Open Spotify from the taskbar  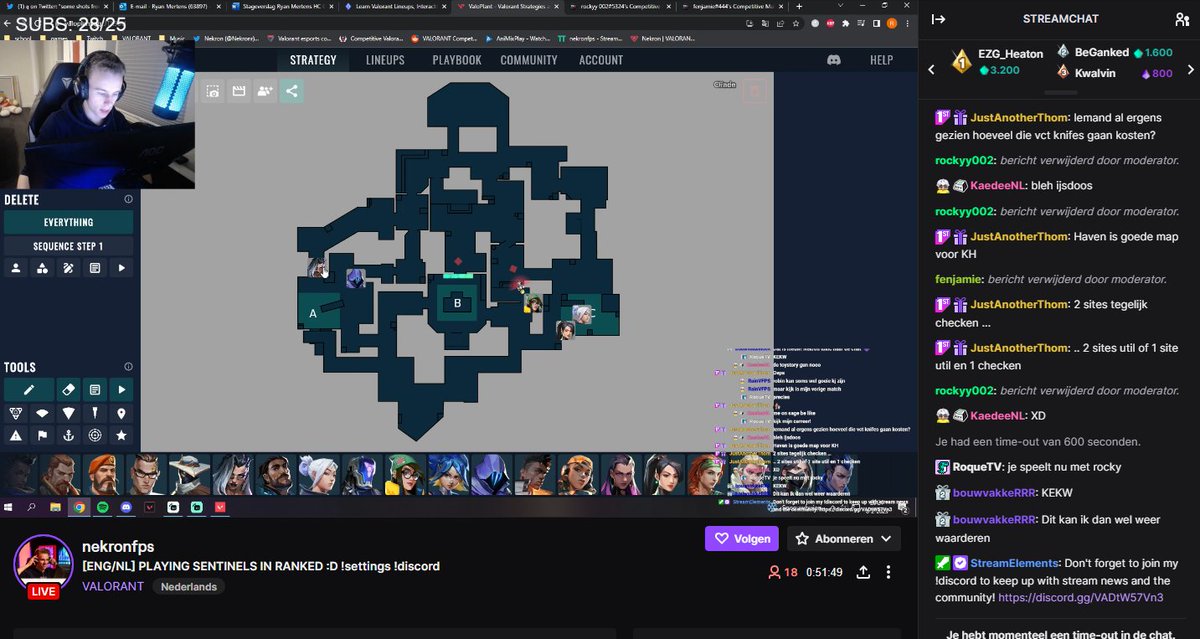click(x=102, y=507)
